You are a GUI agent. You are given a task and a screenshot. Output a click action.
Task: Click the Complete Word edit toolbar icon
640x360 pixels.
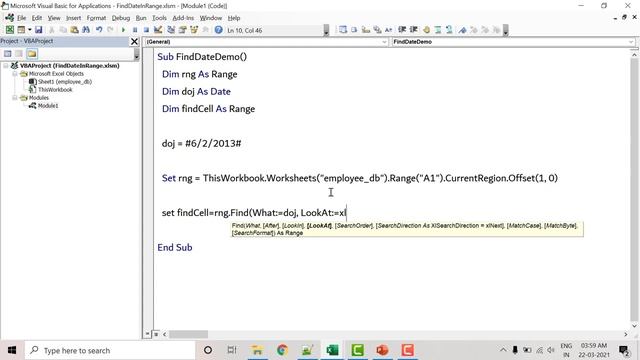coord(388,30)
